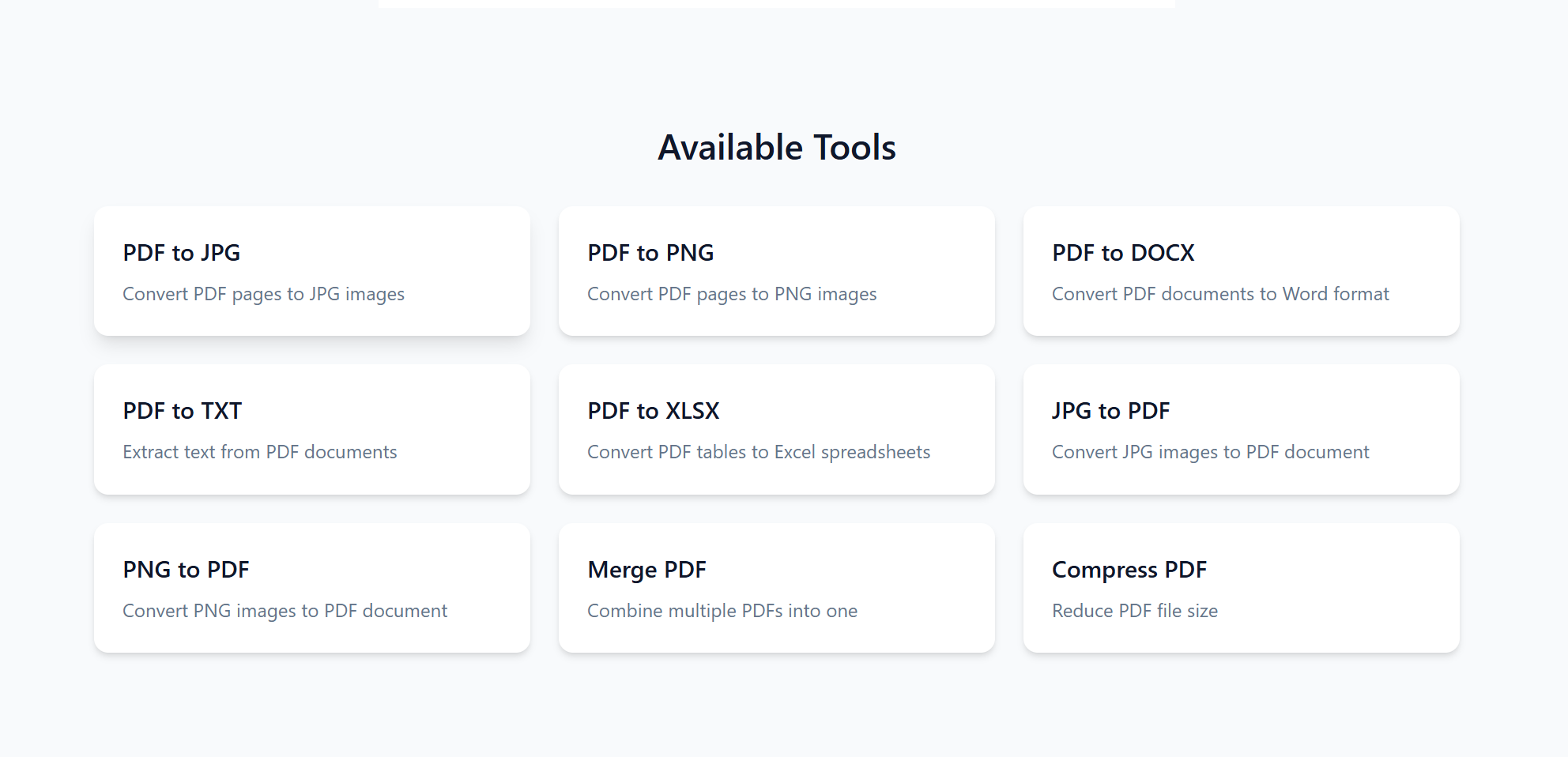The width and height of the screenshot is (1568, 757).
Task: Click text 'Convert JPG images to PDF document'
Action: (x=1211, y=451)
